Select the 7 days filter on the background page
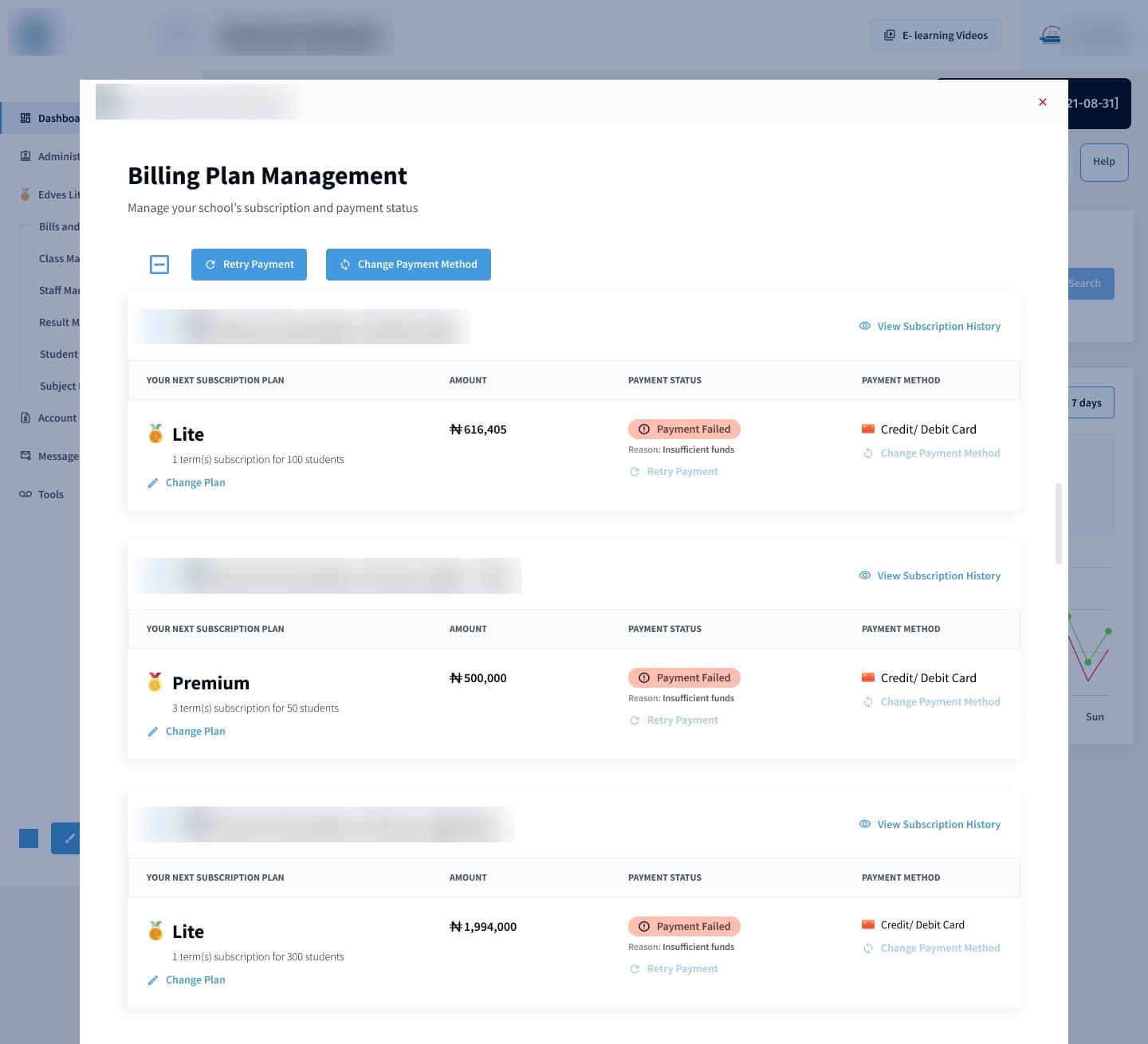Screen dimensions: 1148x1044 coord(1091,402)
